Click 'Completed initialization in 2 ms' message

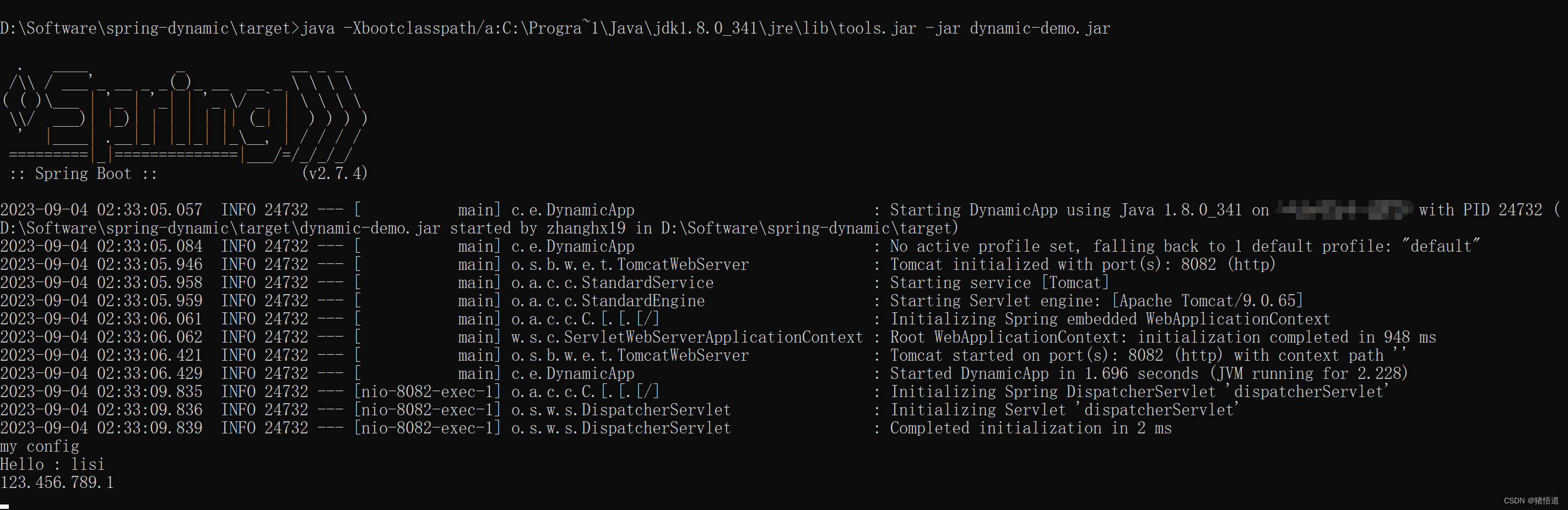point(1030,428)
